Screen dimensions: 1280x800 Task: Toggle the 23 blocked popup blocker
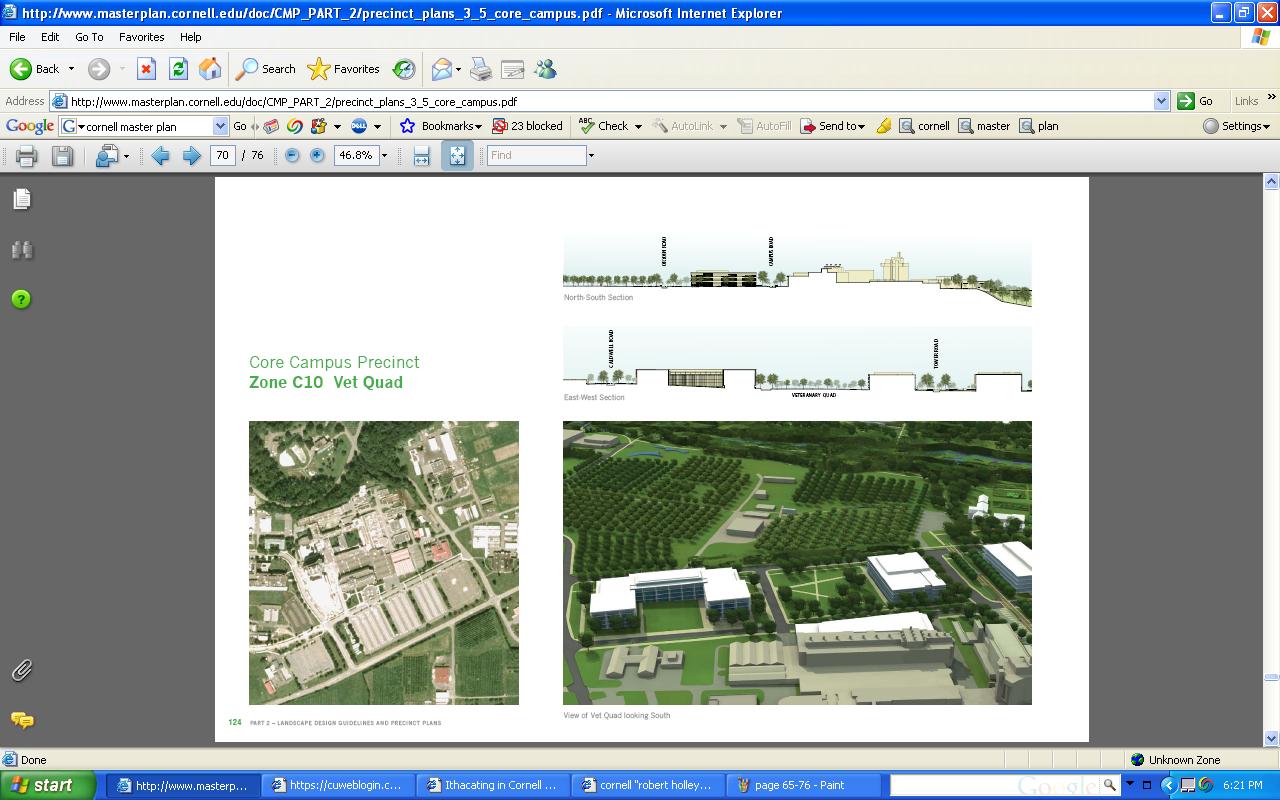coord(528,126)
